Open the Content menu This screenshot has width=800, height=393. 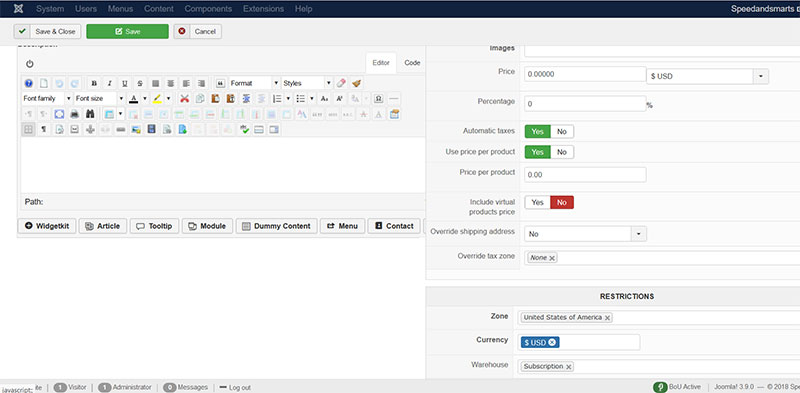click(159, 9)
